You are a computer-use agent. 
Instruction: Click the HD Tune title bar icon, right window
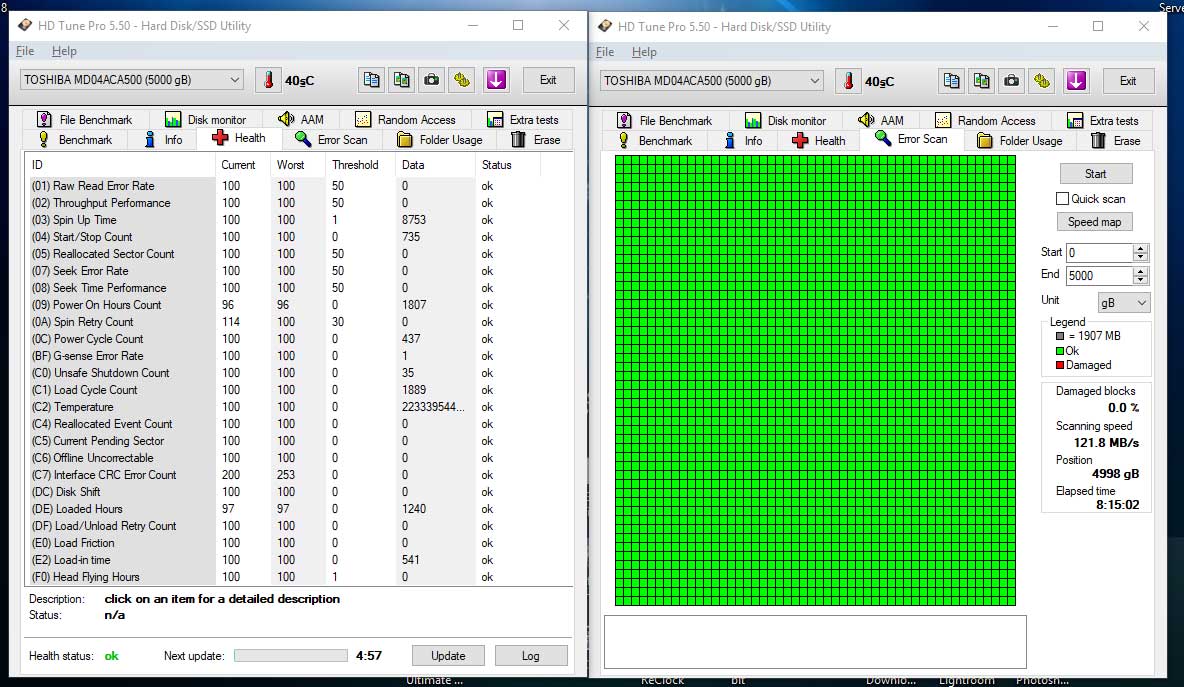coord(605,26)
